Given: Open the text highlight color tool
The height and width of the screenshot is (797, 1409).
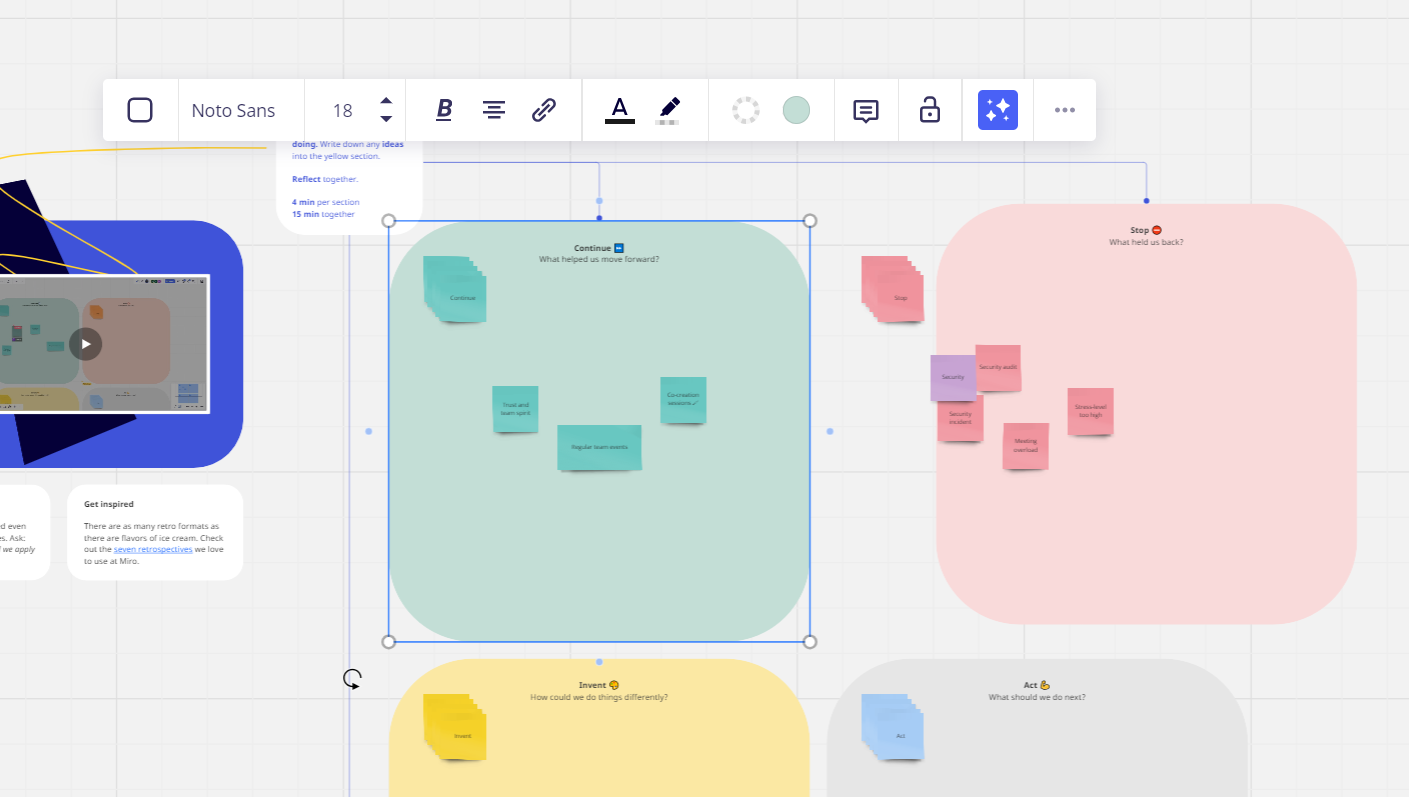Looking at the screenshot, I should [x=668, y=110].
